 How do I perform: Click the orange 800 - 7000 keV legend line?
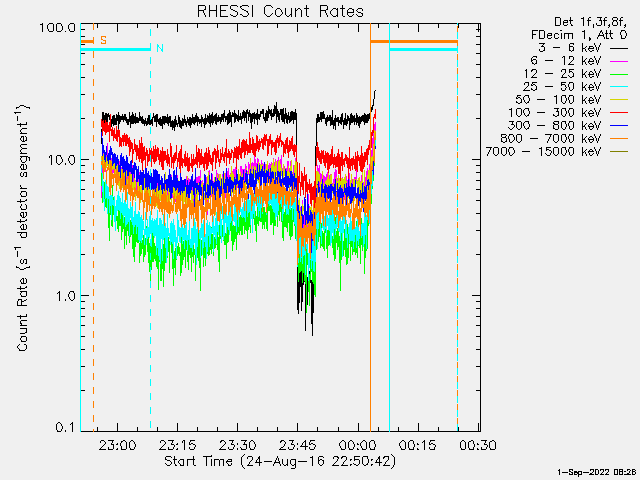coord(619,139)
